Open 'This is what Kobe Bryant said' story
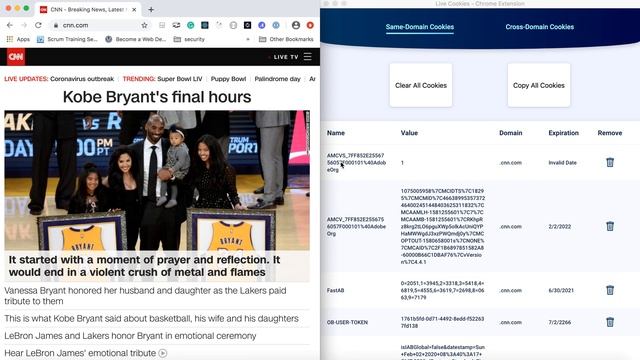Image resolution: width=640 pixels, height=360 pixels. [x=151, y=318]
